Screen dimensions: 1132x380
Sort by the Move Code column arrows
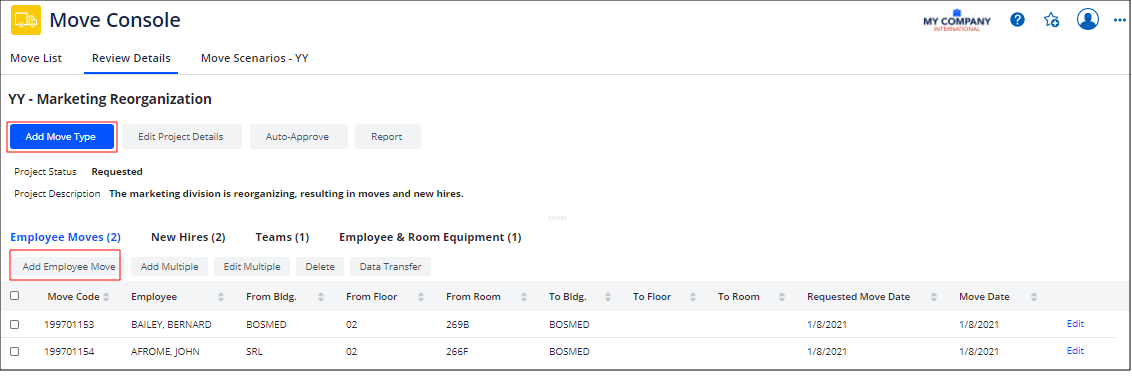[107, 297]
